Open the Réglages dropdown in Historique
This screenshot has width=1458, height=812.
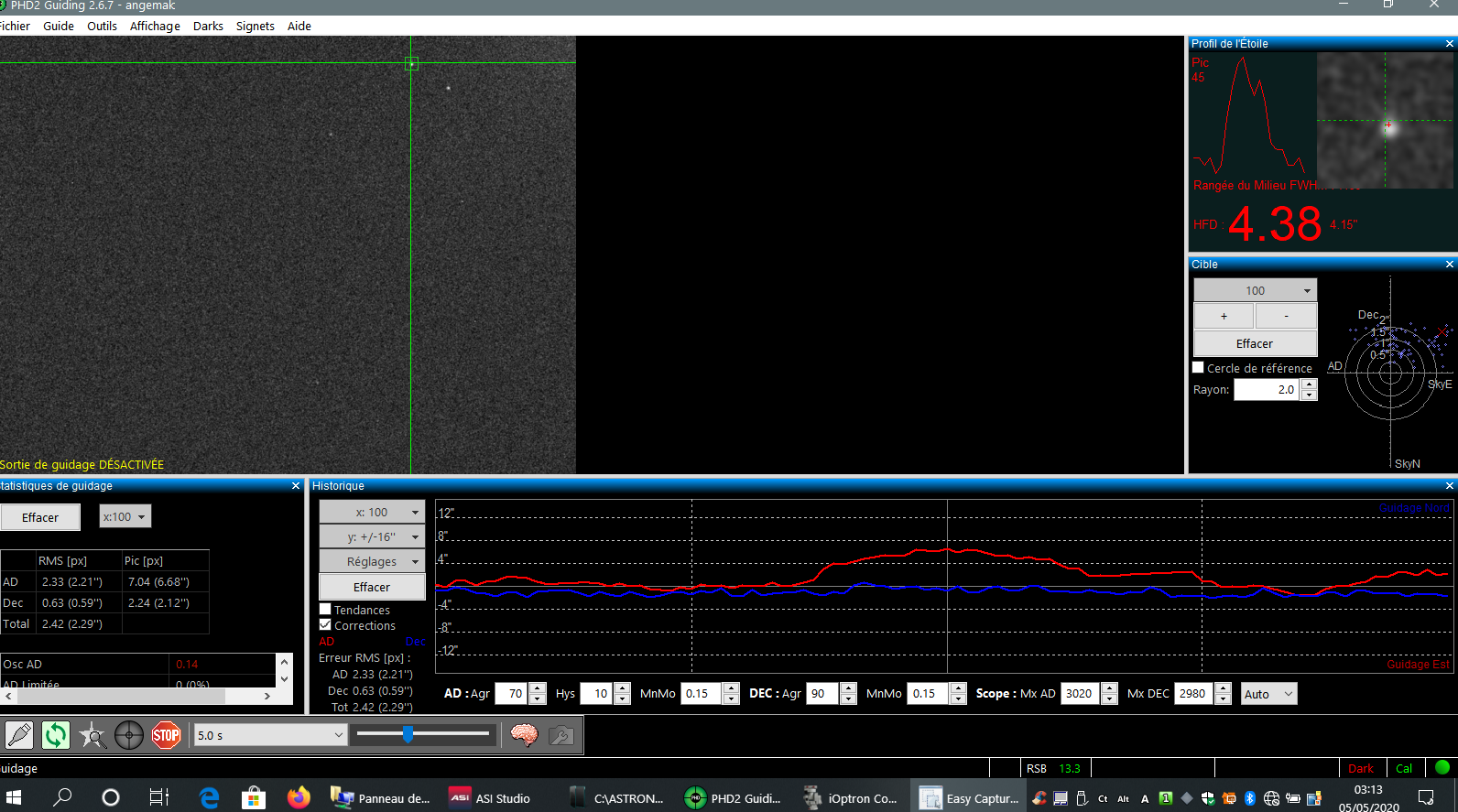(372, 561)
